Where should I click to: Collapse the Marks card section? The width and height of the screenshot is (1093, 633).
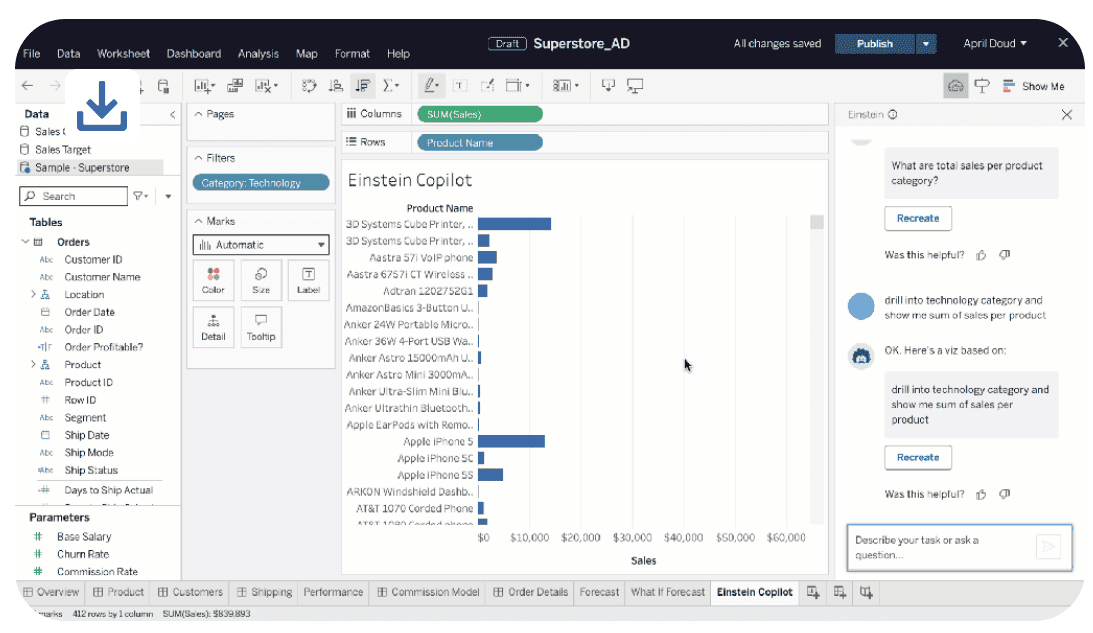coord(199,221)
